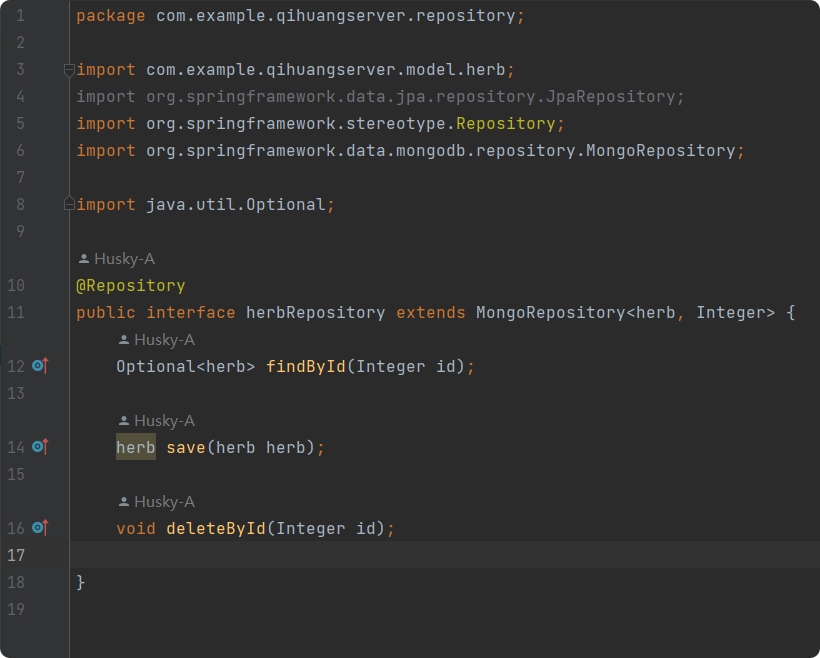
Task: Click the gutter icon beside deleteById on line 16
Action: coord(38,528)
